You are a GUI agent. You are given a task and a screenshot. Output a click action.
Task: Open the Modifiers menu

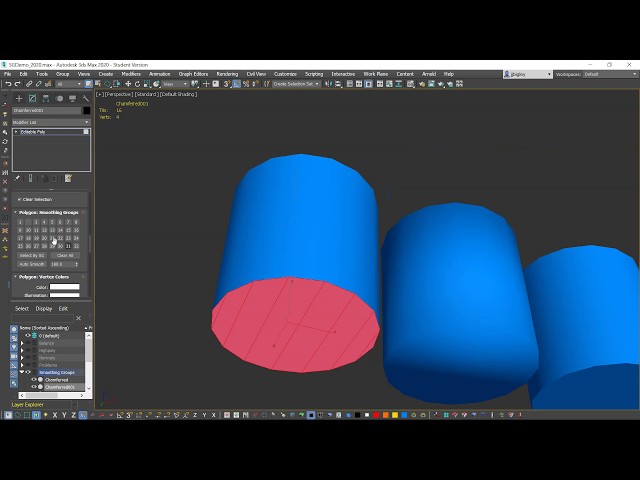click(x=131, y=74)
